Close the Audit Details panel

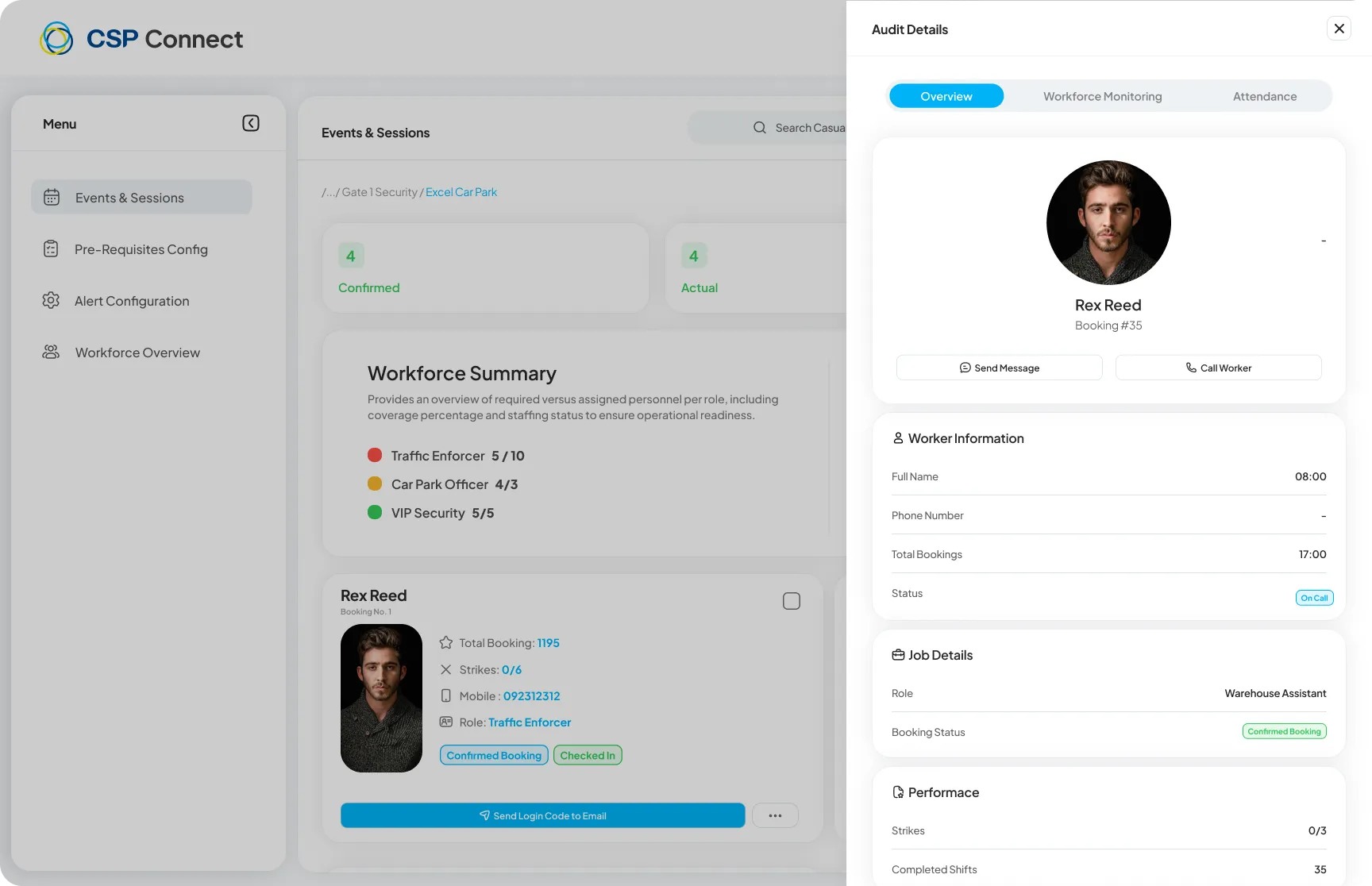(x=1339, y=29)
